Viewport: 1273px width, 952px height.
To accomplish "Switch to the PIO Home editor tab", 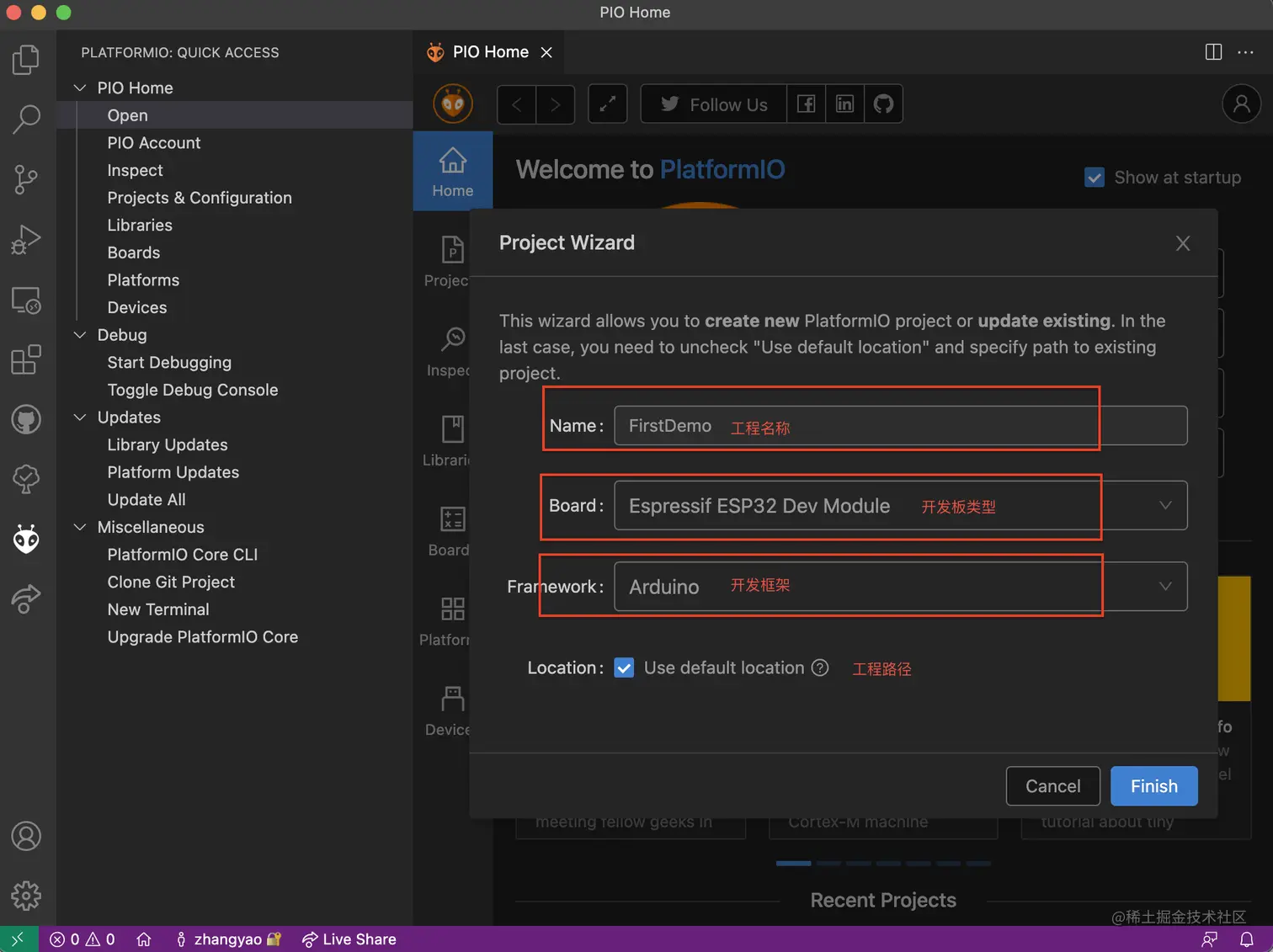I will [490, 52].
